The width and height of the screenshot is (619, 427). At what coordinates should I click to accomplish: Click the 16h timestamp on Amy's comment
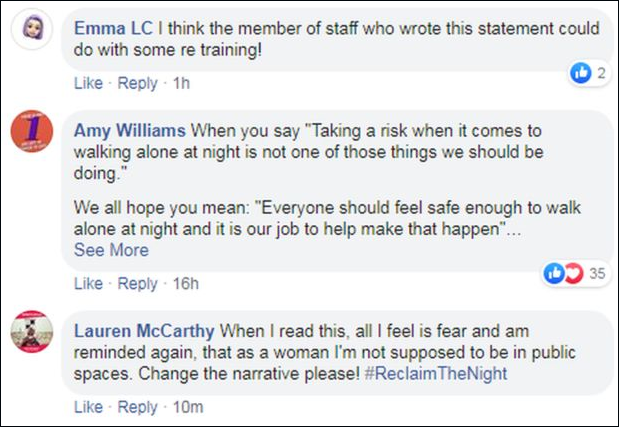185,284
